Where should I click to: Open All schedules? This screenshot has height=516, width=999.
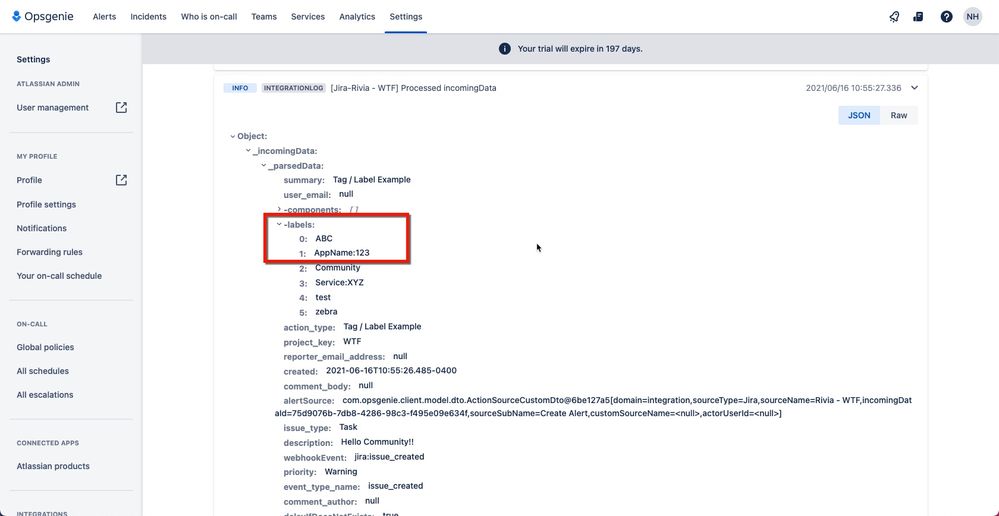(x=43, y=371)
